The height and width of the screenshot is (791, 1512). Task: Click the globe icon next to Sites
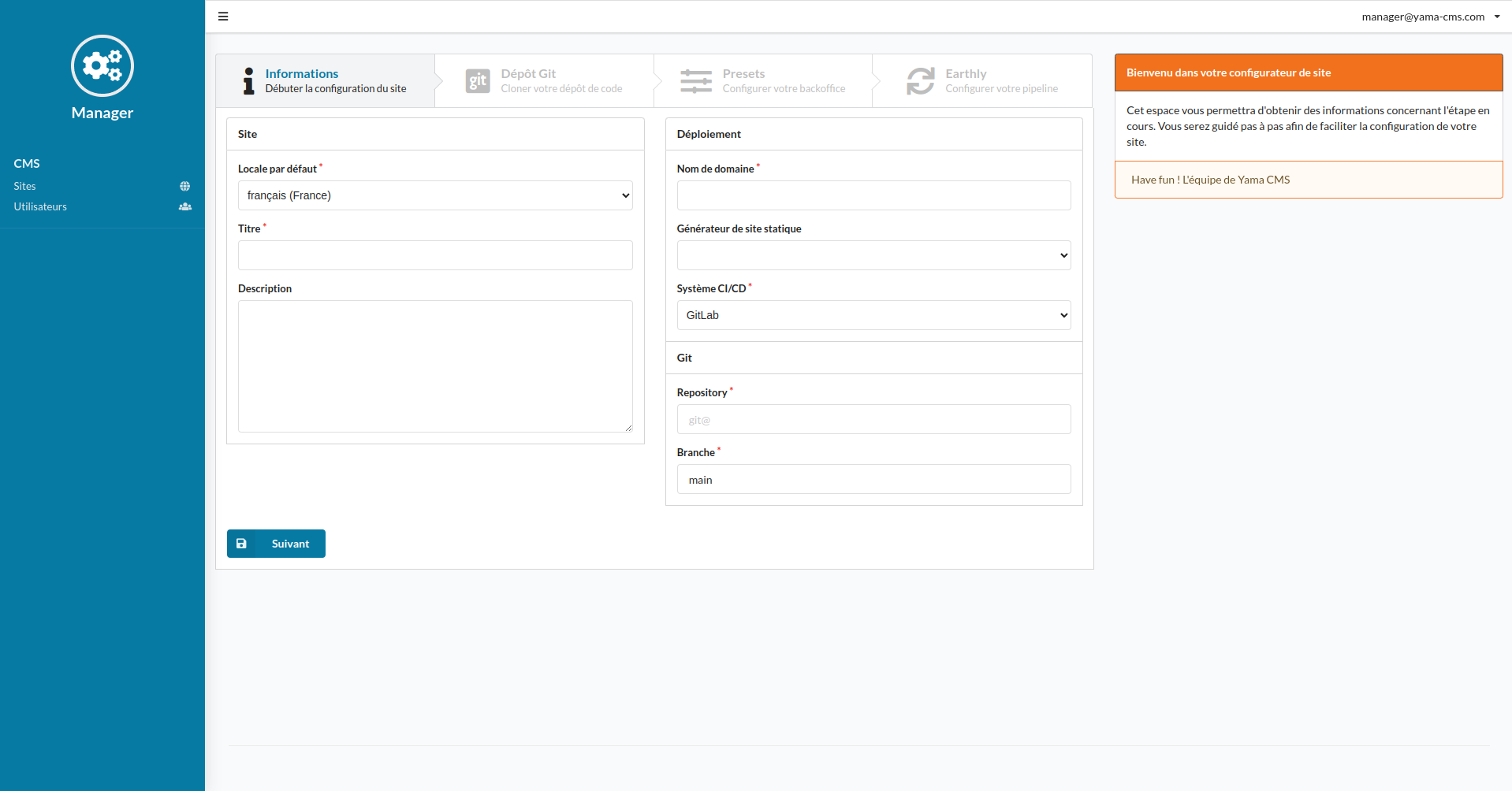184,187
